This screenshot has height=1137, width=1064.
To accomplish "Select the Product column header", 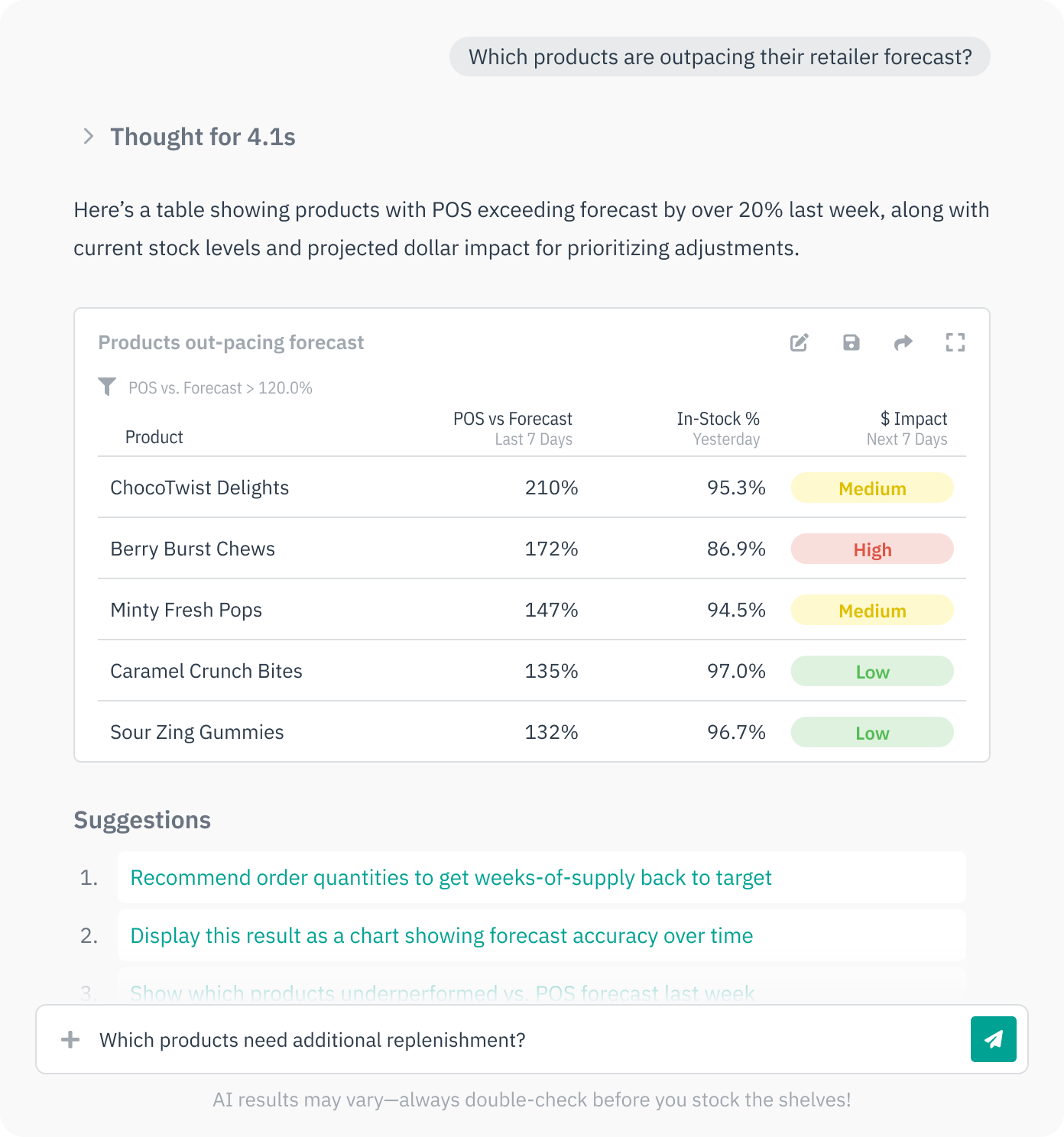I will click(154, 436).
